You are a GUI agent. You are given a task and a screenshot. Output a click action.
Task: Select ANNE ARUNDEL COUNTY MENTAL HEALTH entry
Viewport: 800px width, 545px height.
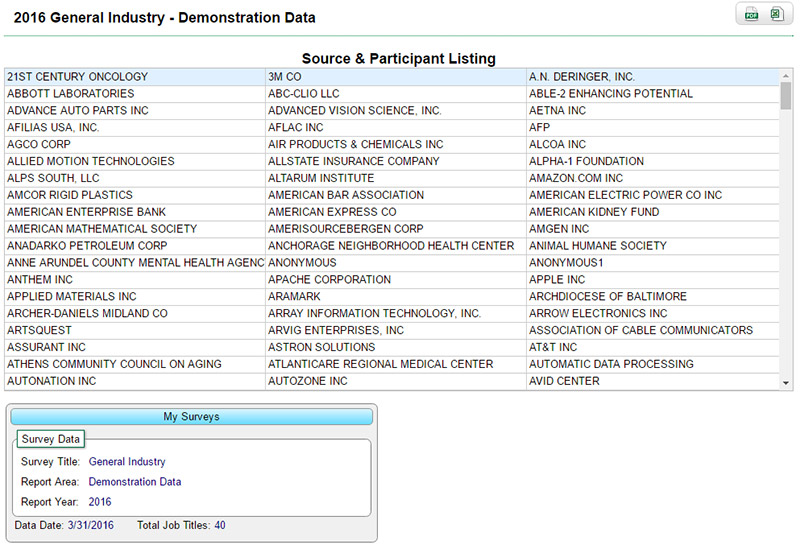pyautogui.click(x=135, y=262)
